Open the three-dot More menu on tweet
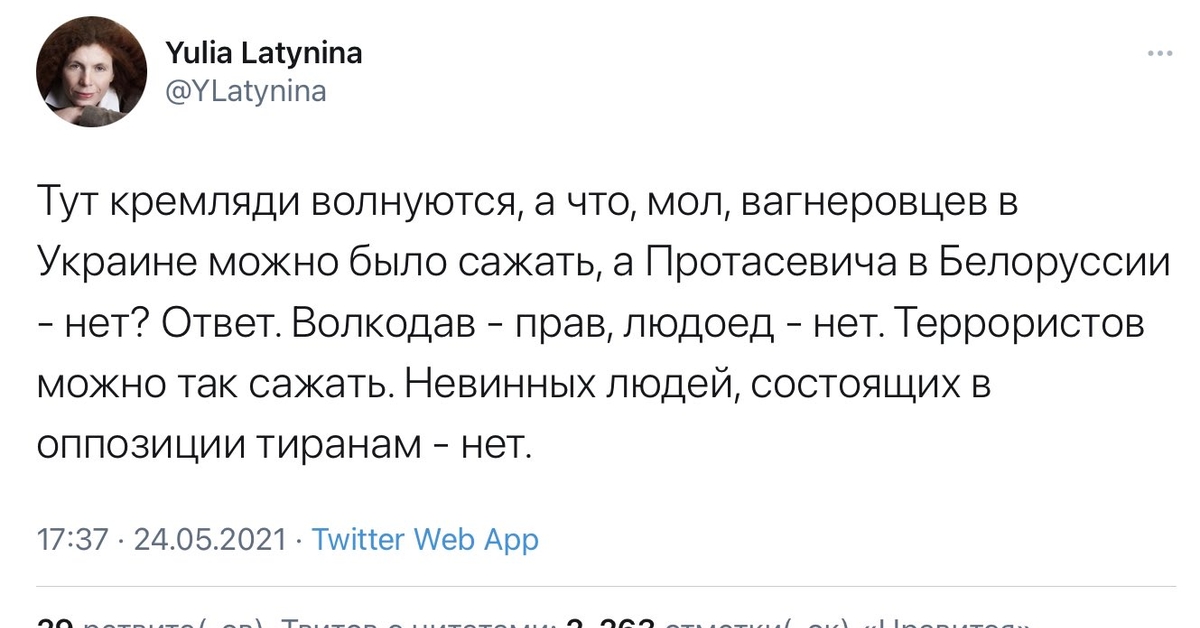The image size is (1200, 628). coord(1159,54)
